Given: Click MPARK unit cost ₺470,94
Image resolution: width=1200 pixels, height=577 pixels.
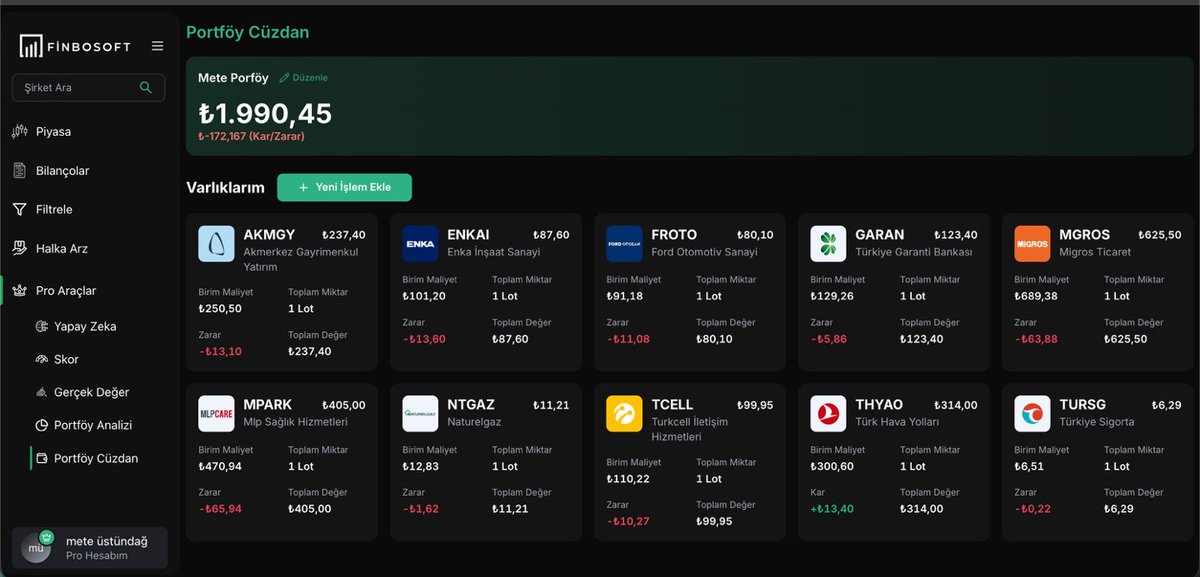Looking at the screenshot, I should pos(220,466).
